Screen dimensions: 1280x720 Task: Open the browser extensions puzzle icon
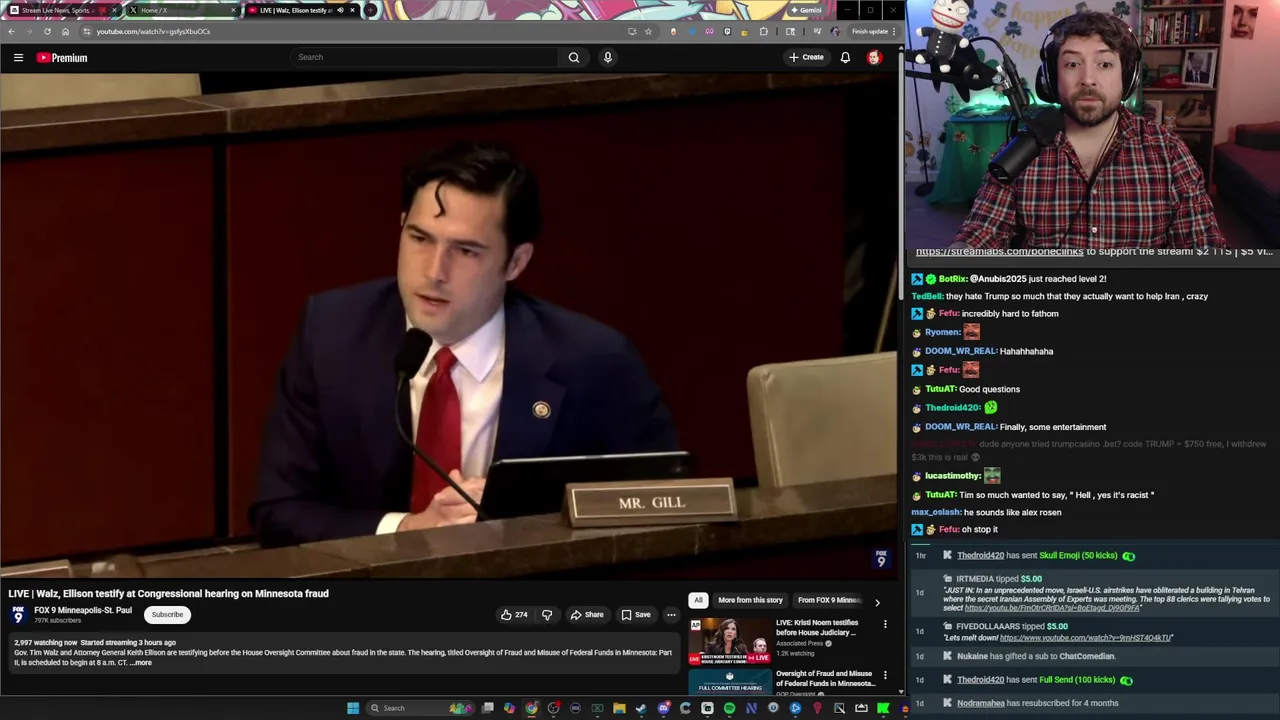(764, 31)
